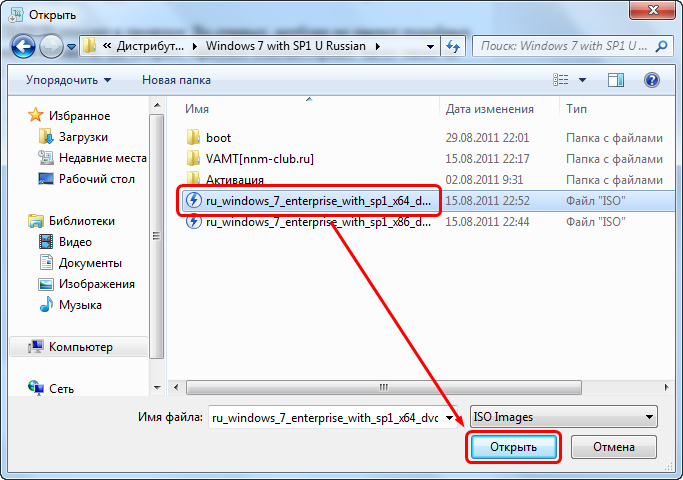Select the Windows 7 with SP1 U Russian breadcrumb
This screenshot has height=480, width=683.
click(286, 46)
